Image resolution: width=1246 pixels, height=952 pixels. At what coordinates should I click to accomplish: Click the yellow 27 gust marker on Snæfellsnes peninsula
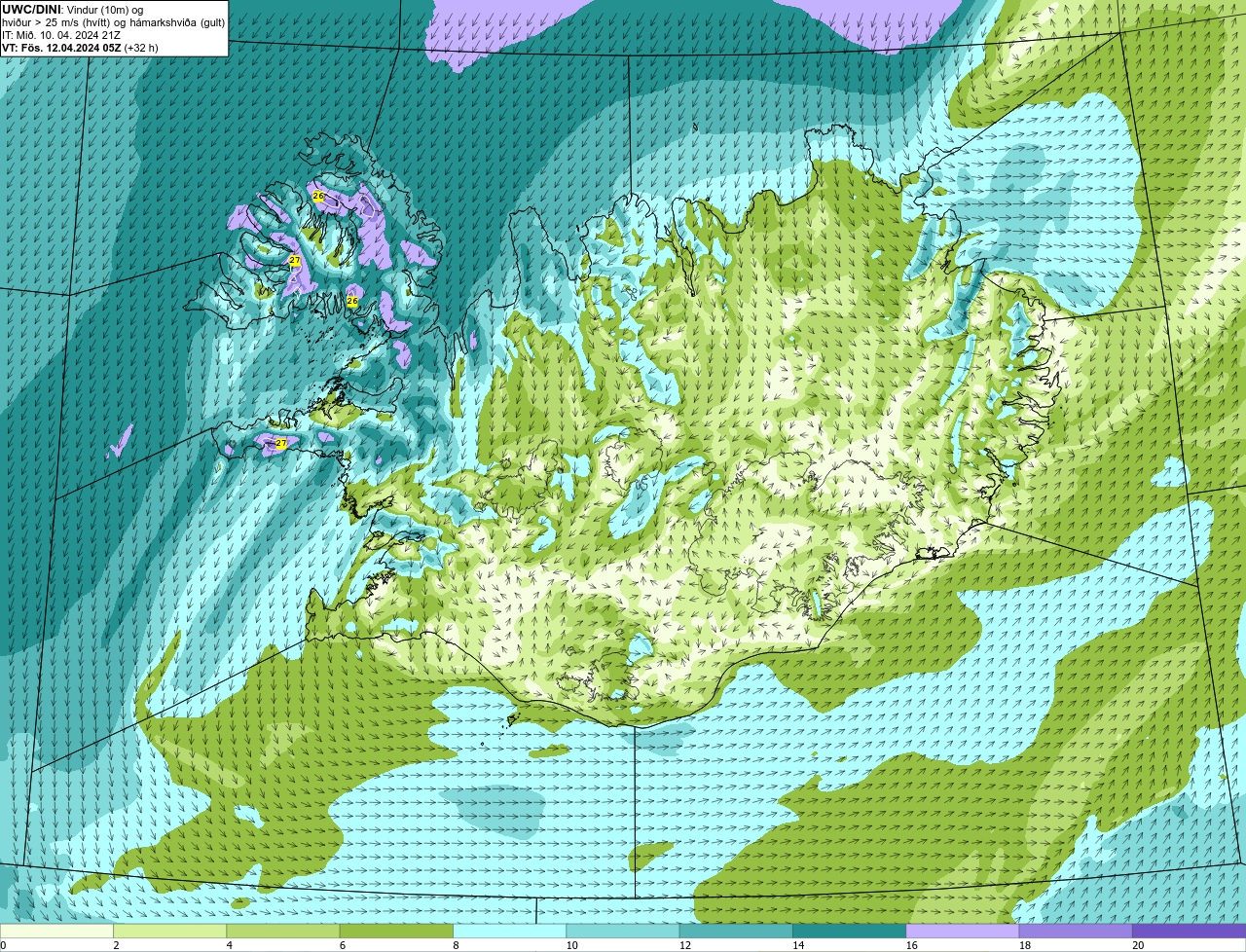(x=281, y=443)
